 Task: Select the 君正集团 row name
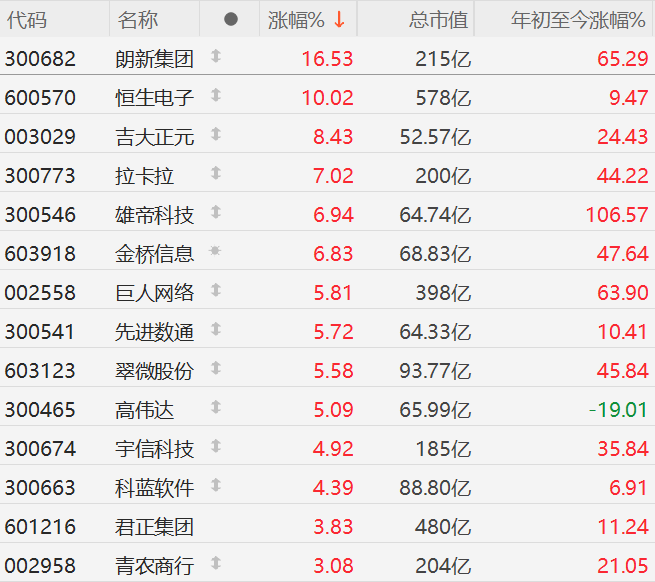(x=154, y=527)
